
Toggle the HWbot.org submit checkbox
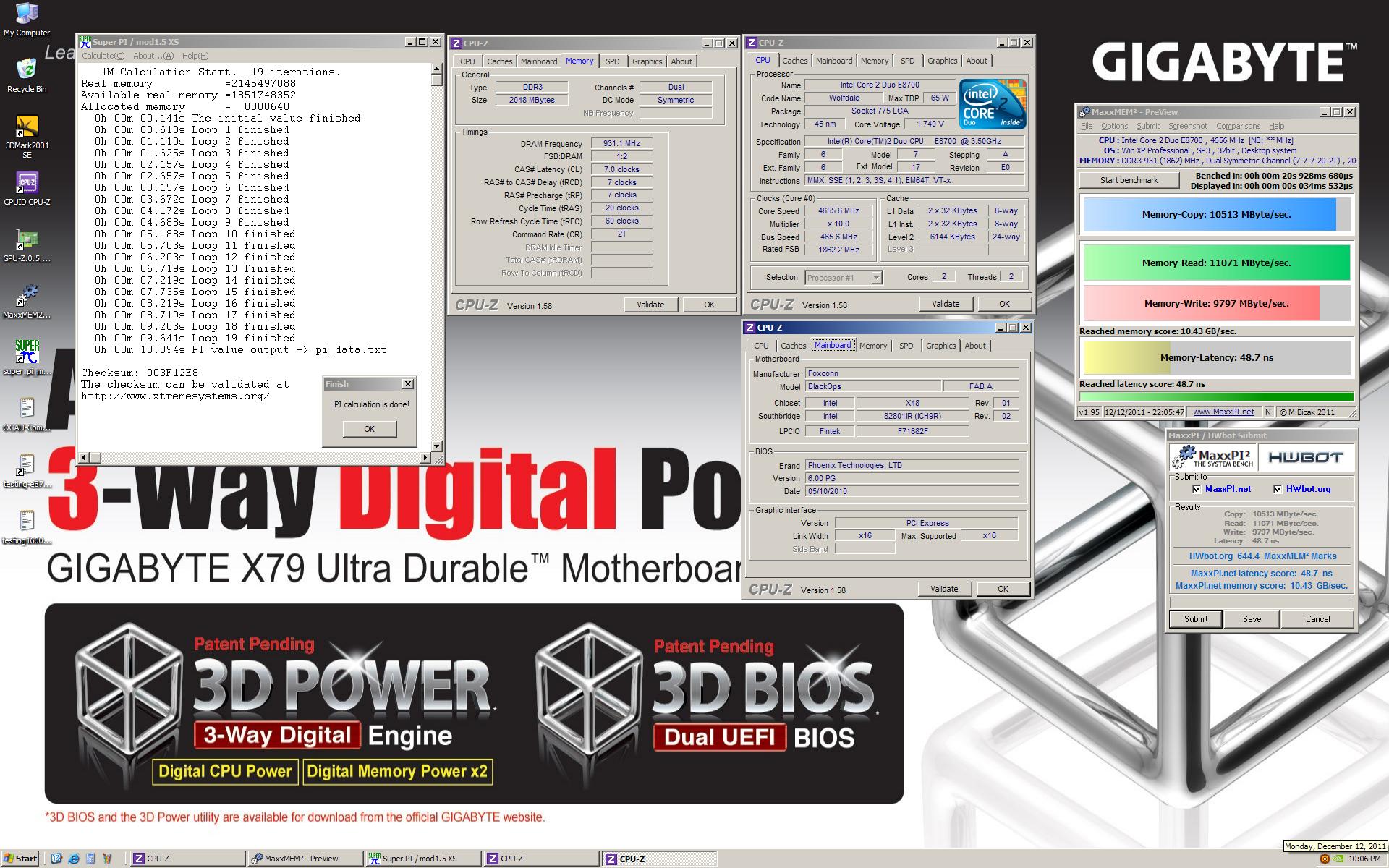point(1278,489)
